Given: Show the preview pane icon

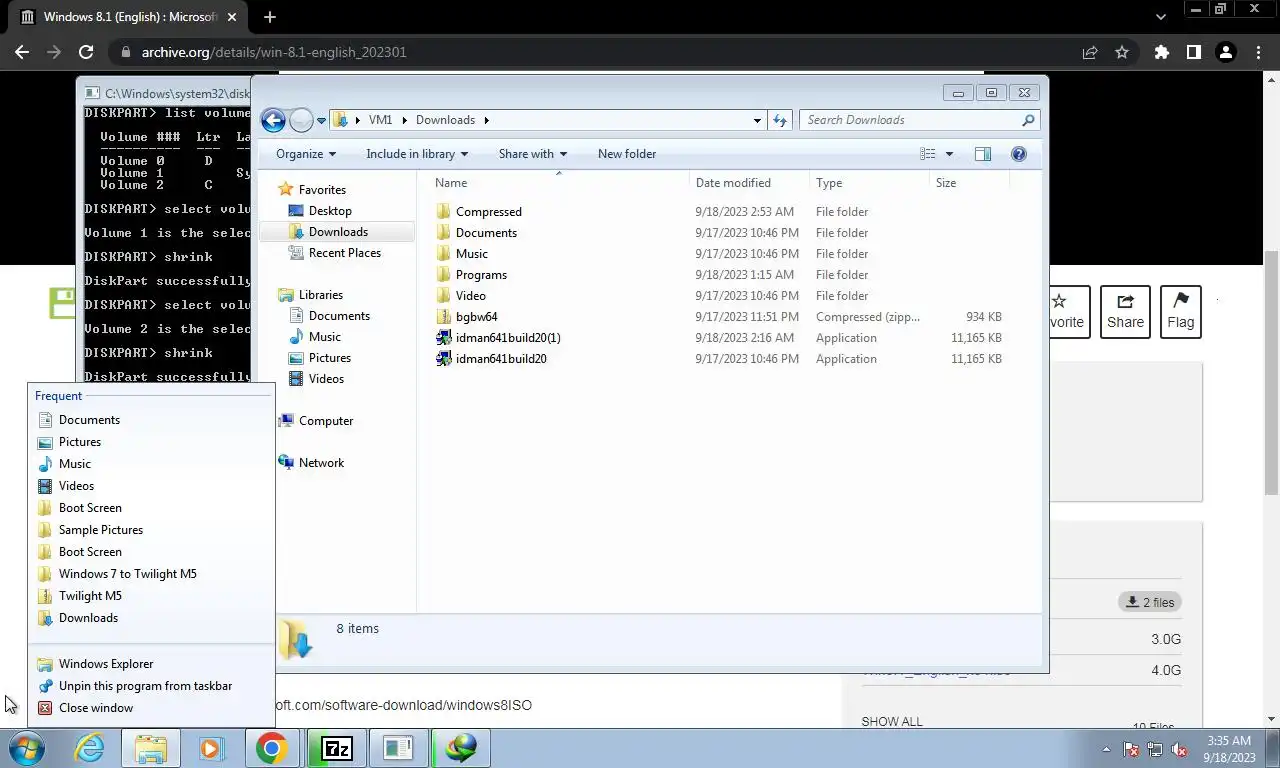Looking at the screenshot, I should tap(983, 154).
